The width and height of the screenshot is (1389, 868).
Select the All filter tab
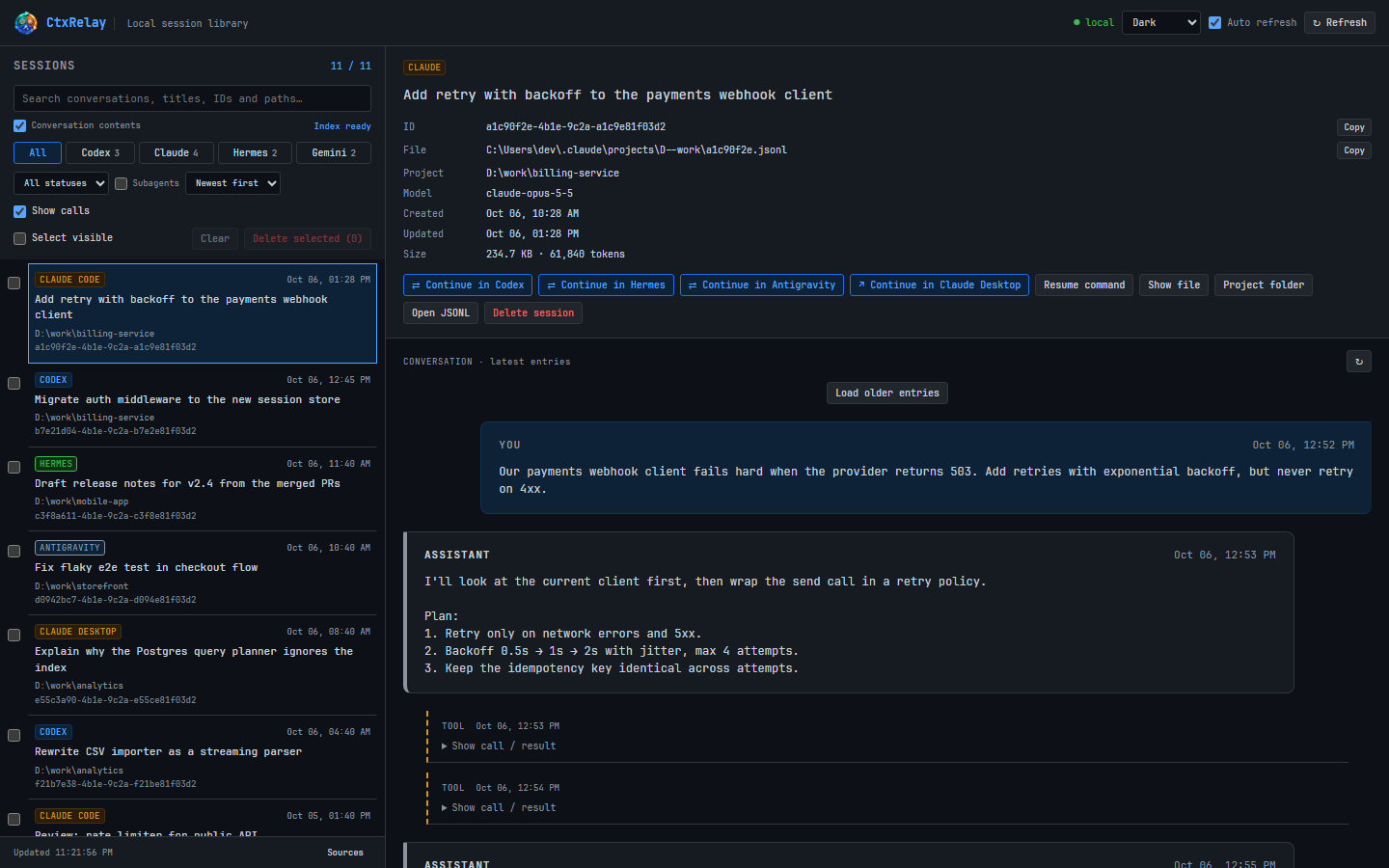point(38,152)
